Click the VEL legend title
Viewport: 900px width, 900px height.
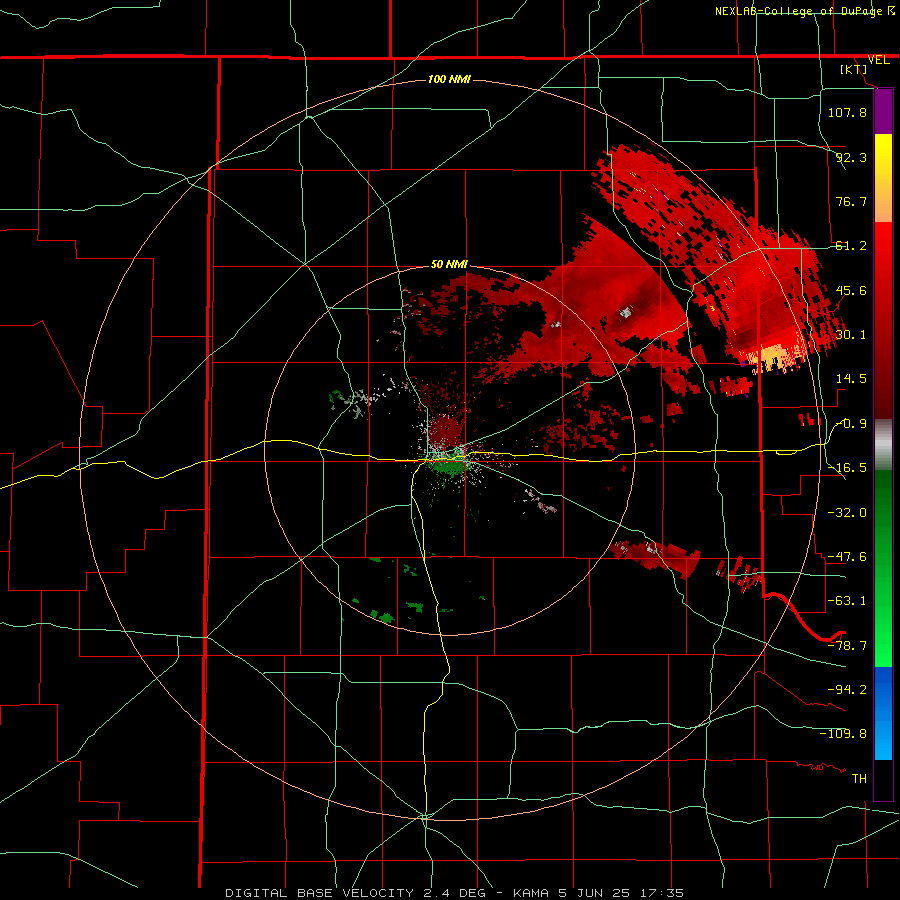pos(878,60)
